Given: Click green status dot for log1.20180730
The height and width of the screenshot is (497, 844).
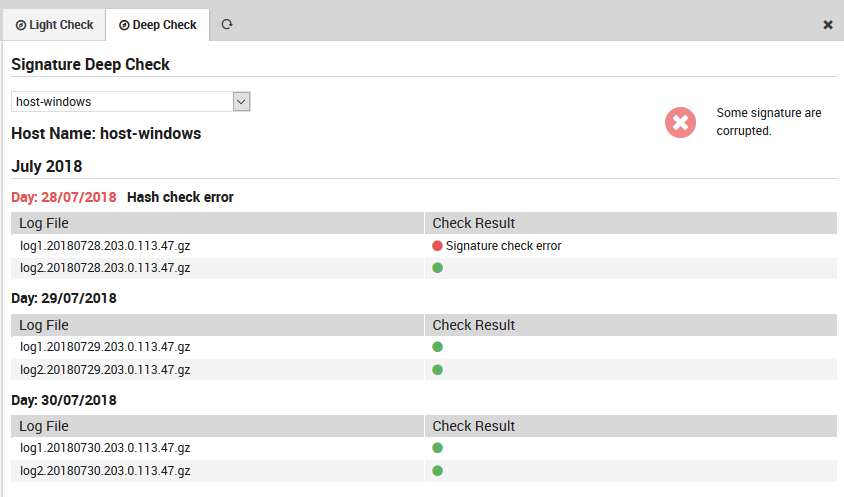Looking at the screenshot, I should click(x=437, y=448).
